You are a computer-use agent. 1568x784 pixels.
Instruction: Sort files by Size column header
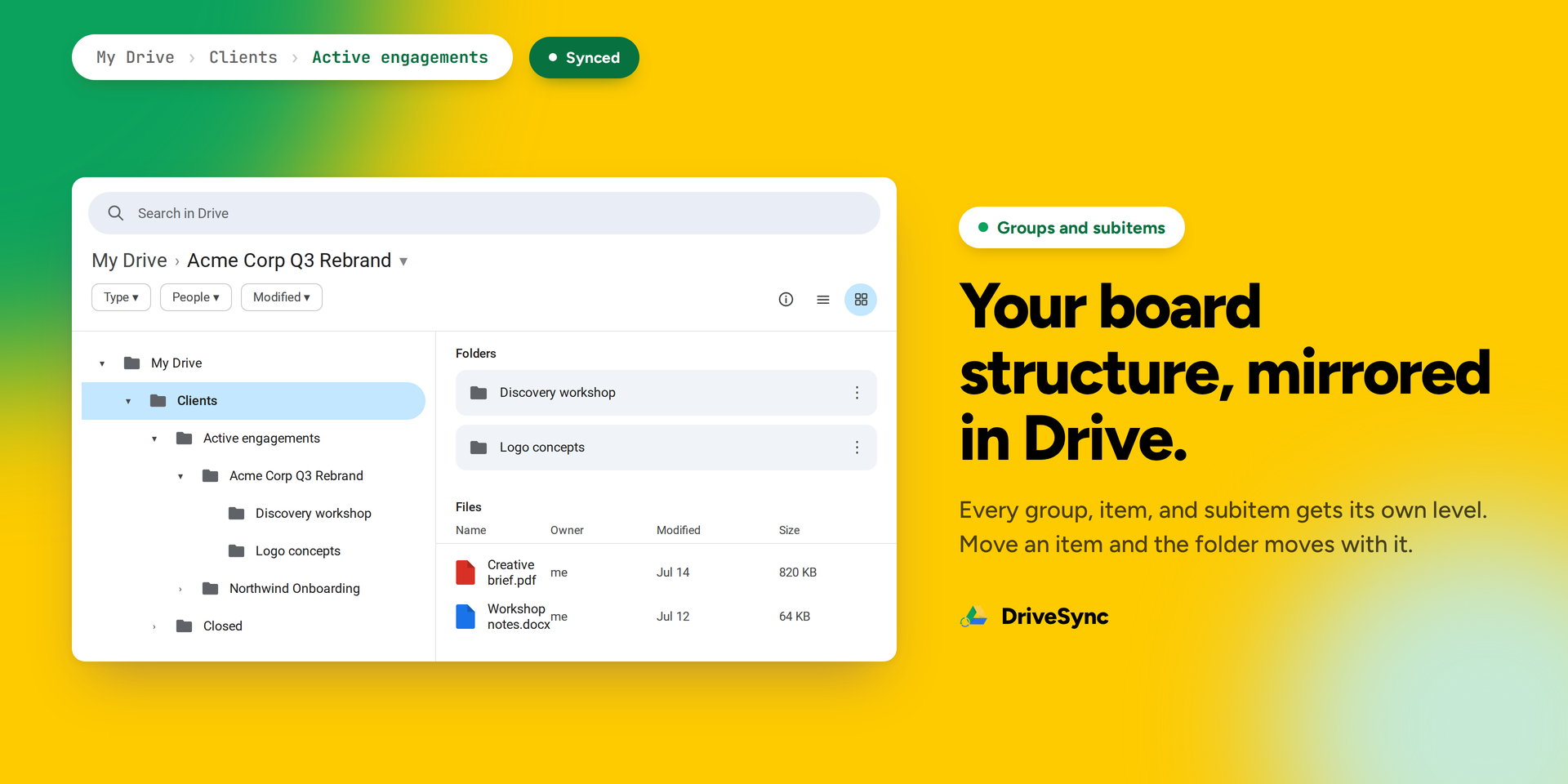[790, 530]
